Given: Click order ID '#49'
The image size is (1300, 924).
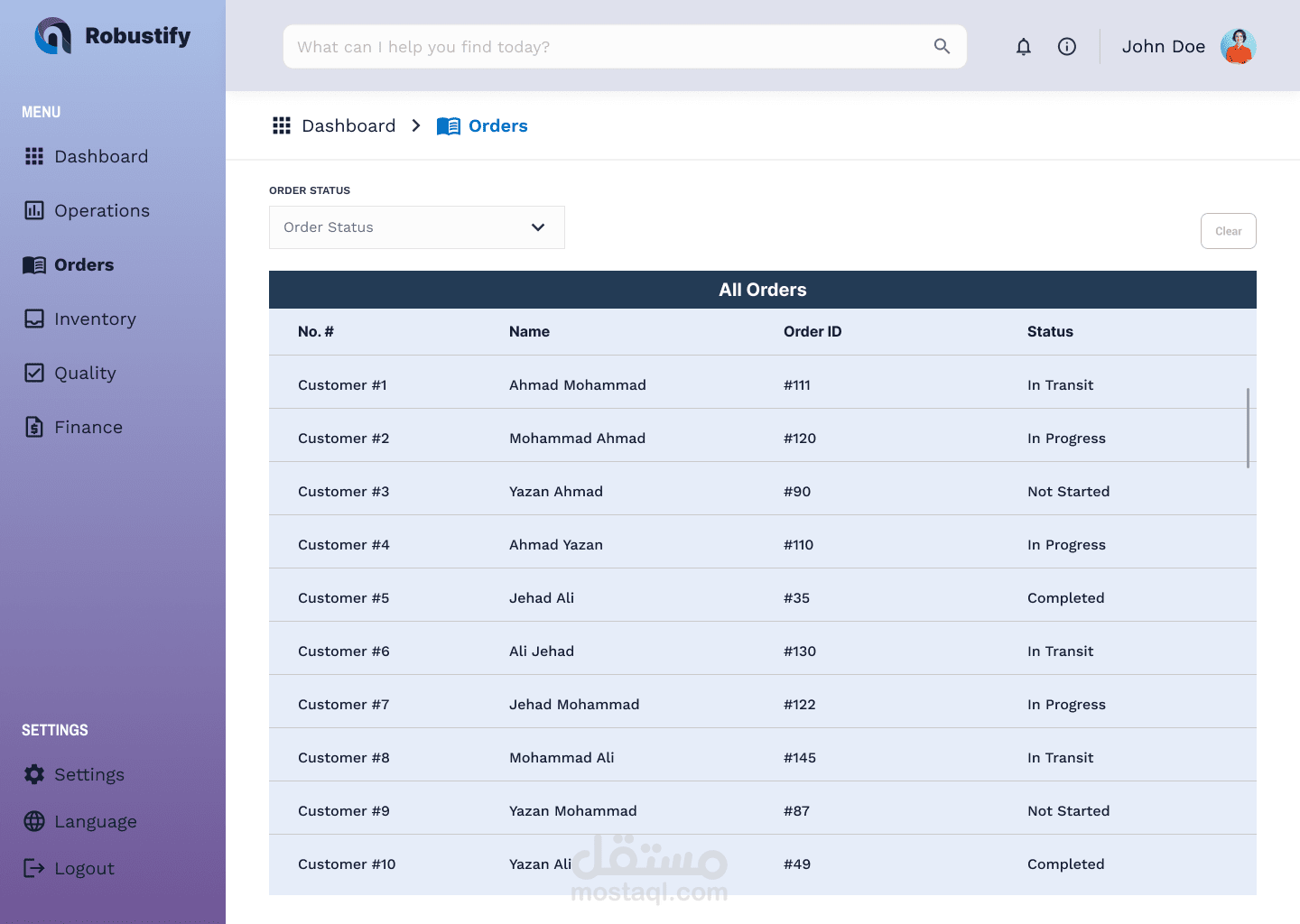Looking at the screenshot, I should tap(797, 864).
